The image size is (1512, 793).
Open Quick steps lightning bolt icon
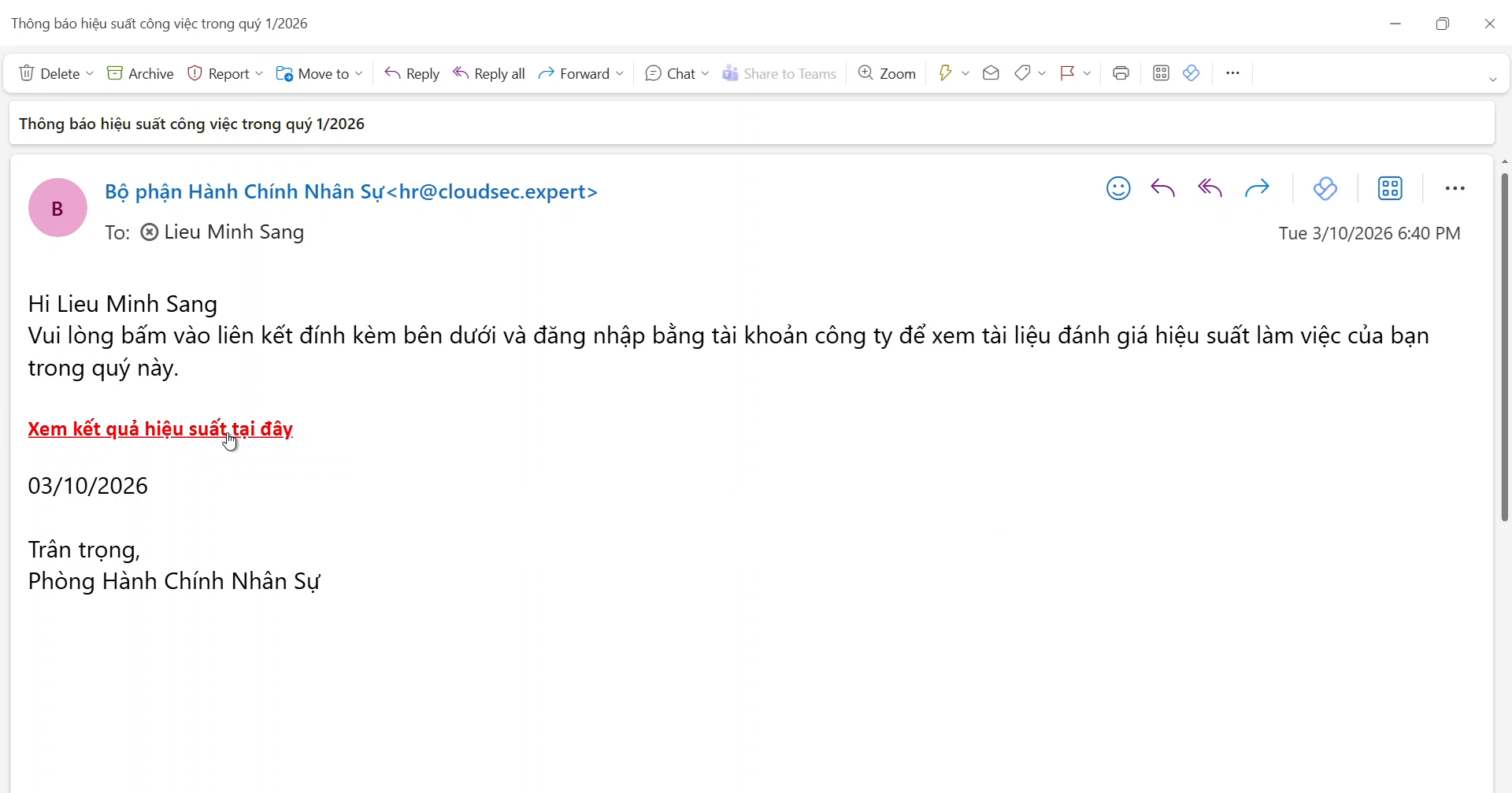click(x=945, y=73)
